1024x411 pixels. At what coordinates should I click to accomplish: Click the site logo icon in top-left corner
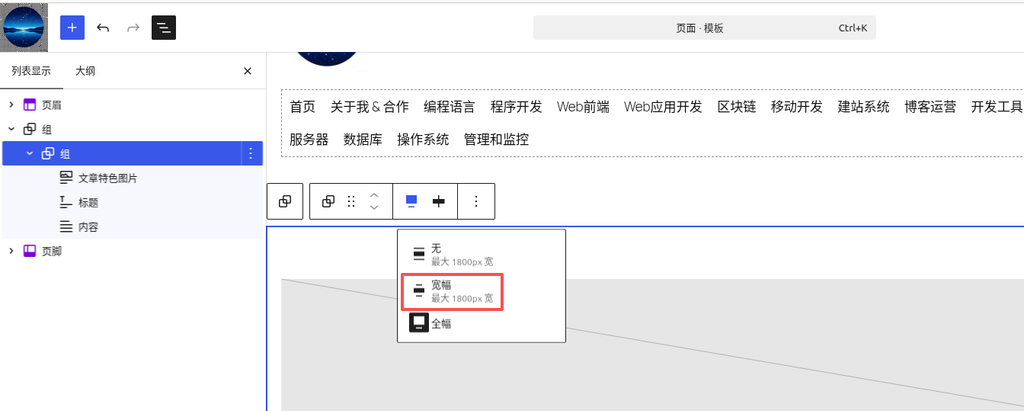pos(24,27)
